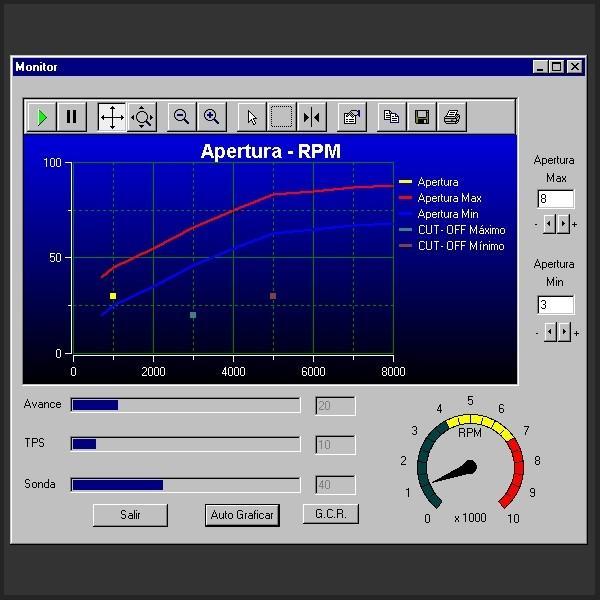Click the data cursor split icon

[x=311, y=117]
